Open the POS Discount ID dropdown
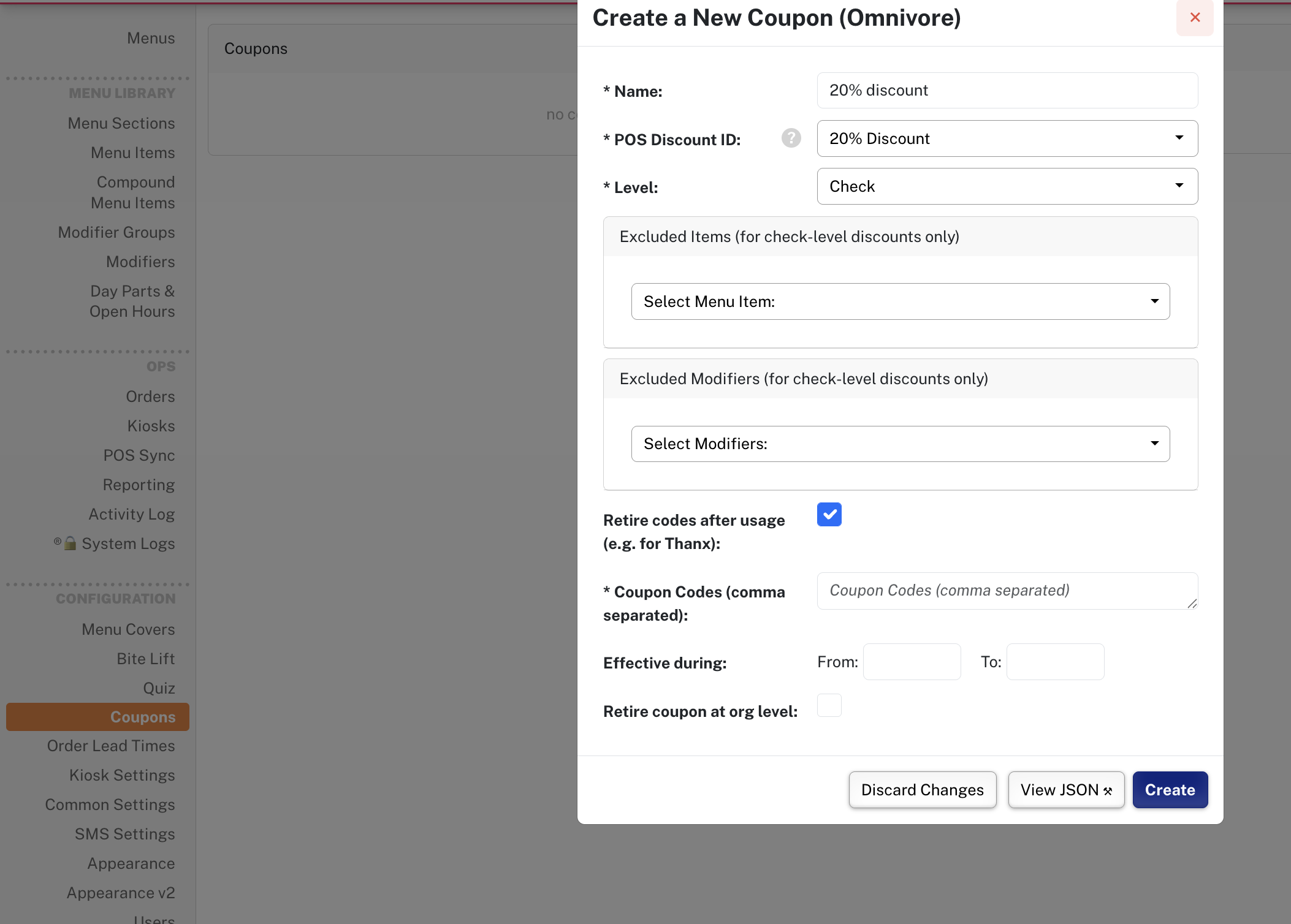The height and width of the screenshot is (924, 1291). click(x=1007, y=138)
